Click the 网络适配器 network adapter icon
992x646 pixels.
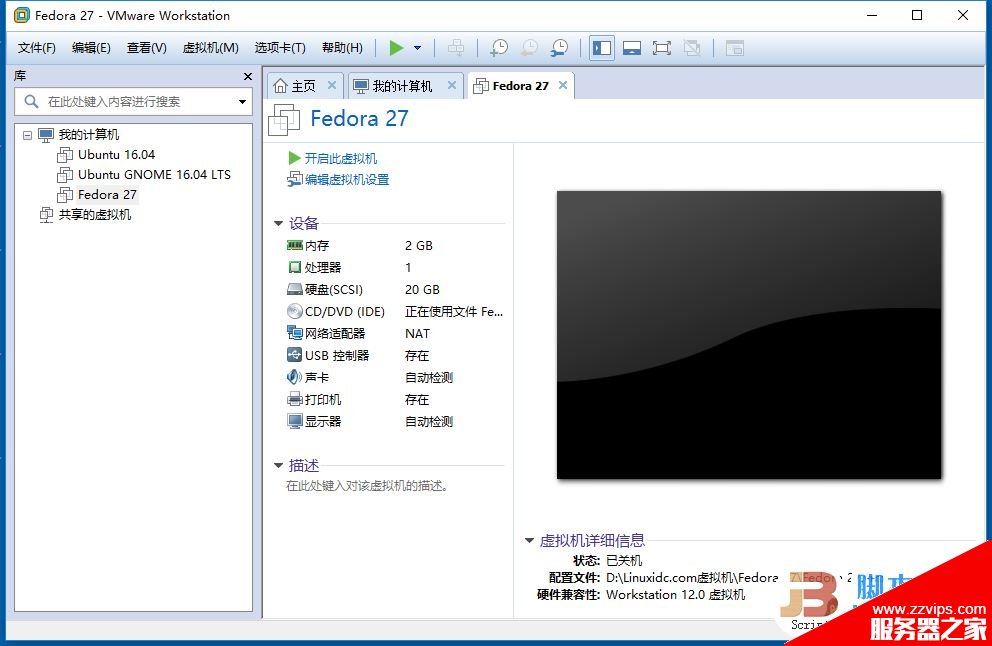click(x=295, y=333)
